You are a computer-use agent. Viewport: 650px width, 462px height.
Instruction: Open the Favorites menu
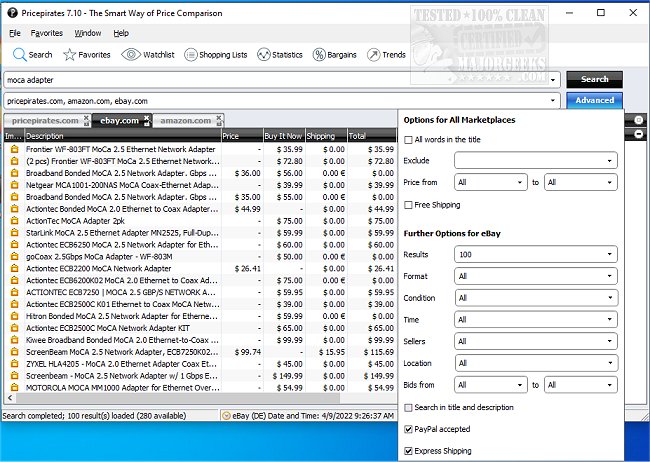[47, 33]
